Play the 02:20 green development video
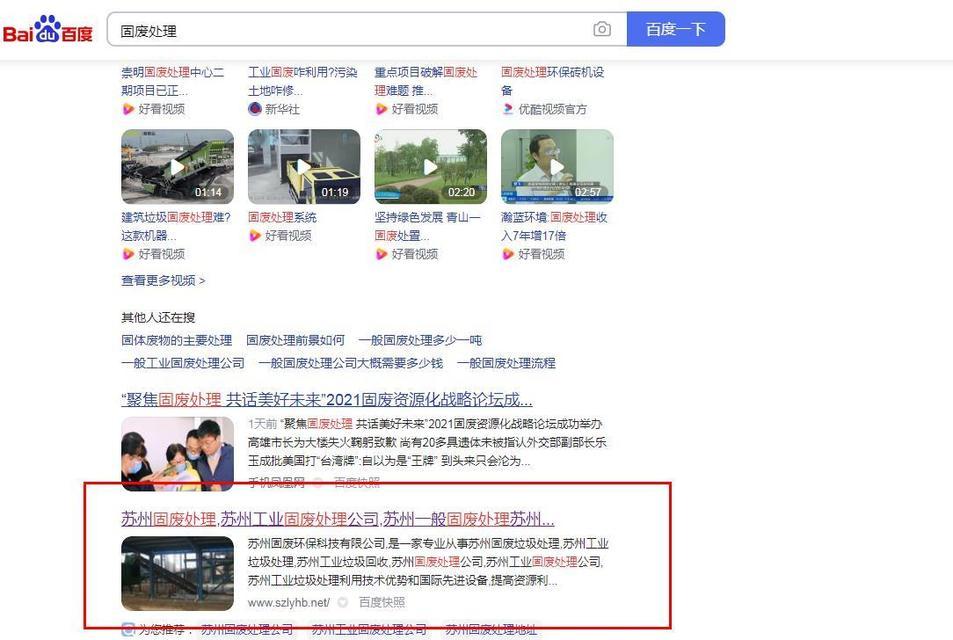This screenshot has width=953, height=640. coord(430,167)
